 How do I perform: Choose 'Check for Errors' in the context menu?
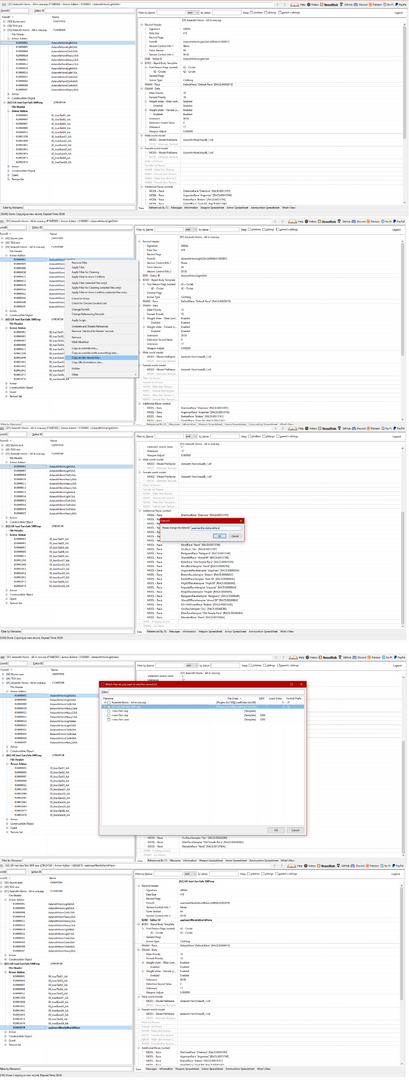coord(81,298)
